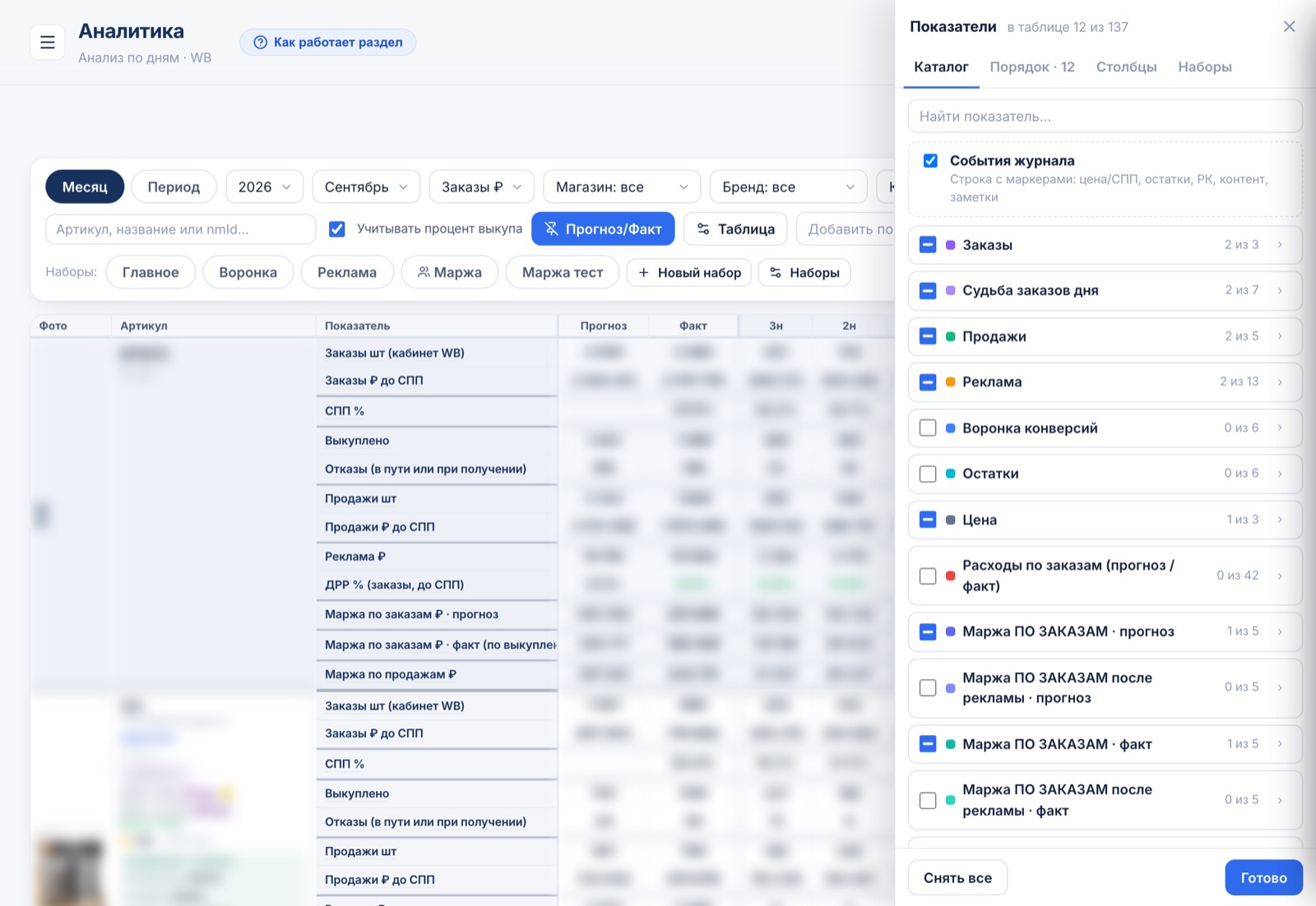
Task: Open the Сентябрь month dropdown
Action: pos(366,187)
